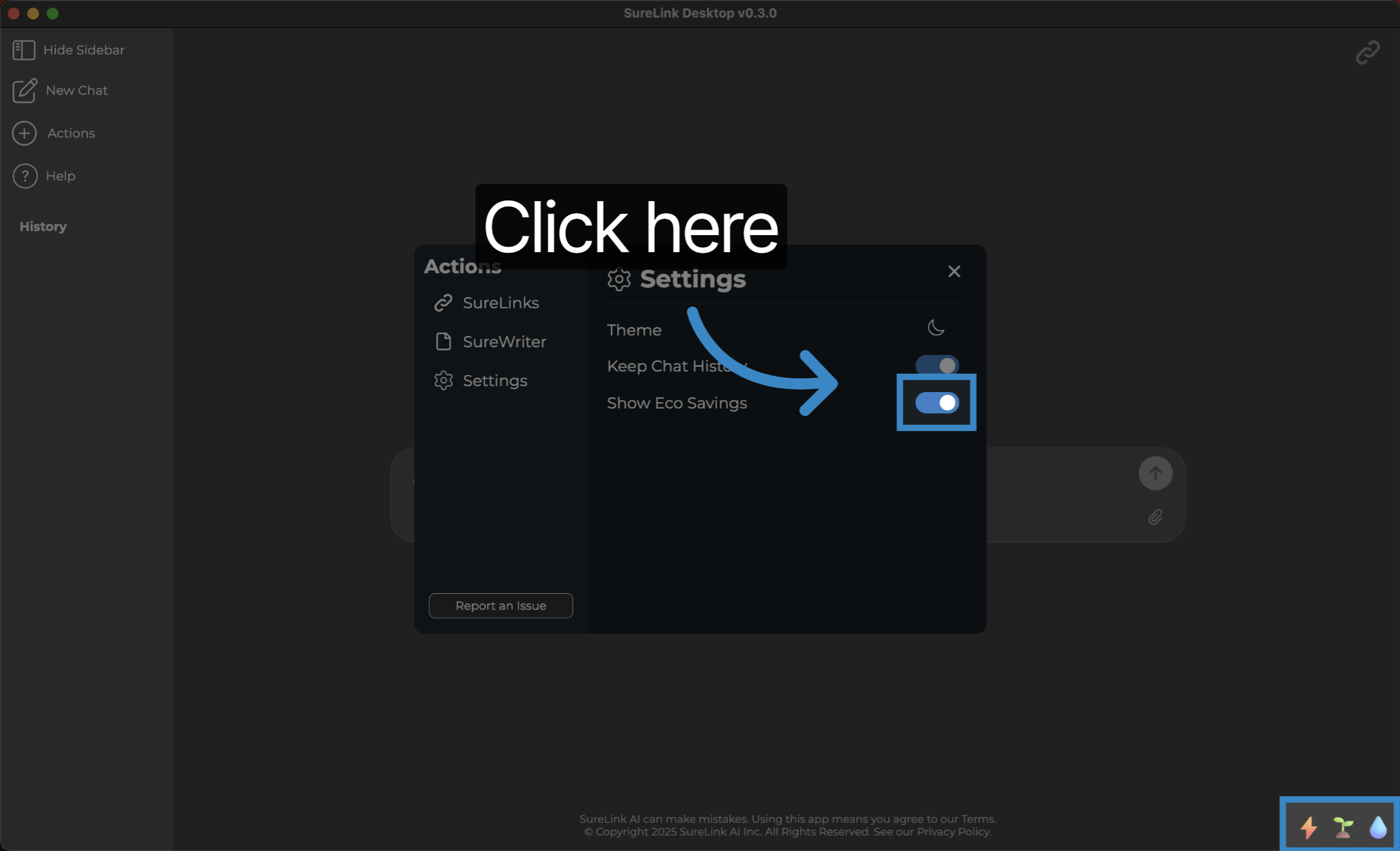The height and width of the screenshot is (851, 1400).
Task: Click the seedling eco savings icon
Action: [1343, 827]
